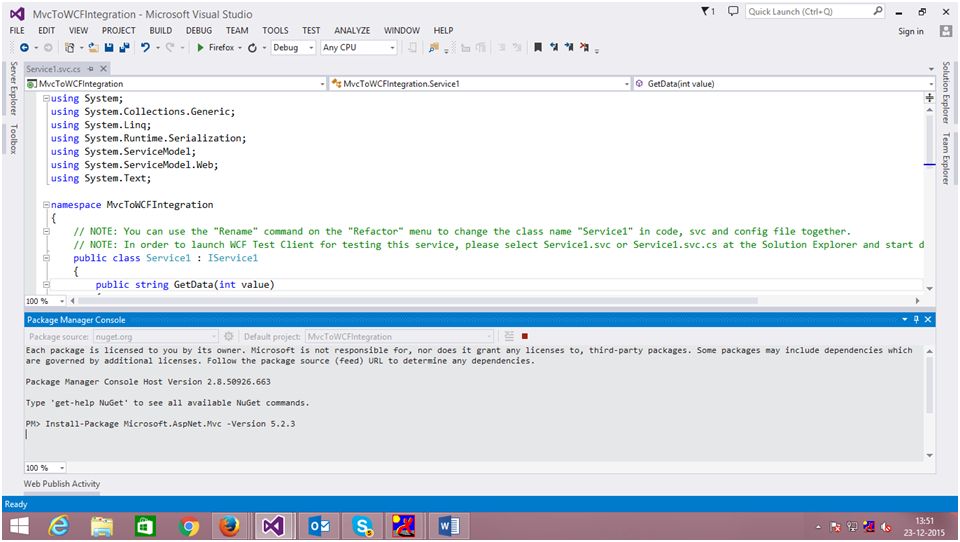Start debugging with the green play icon
Image resolution: width=960 pixels, height=542 pixels.
(x=201, y=47)
